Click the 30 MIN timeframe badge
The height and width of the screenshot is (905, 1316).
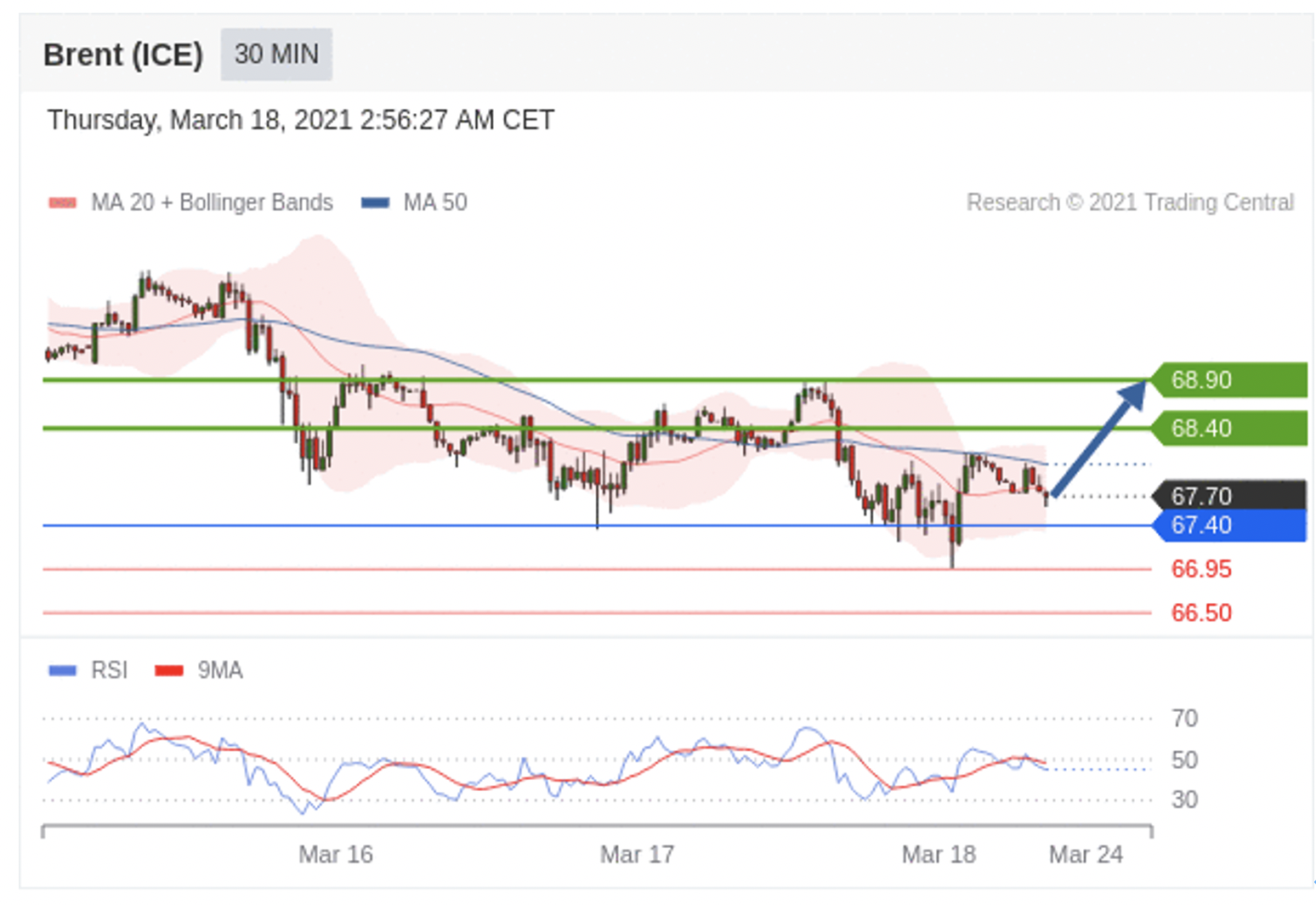coord(276,54)
